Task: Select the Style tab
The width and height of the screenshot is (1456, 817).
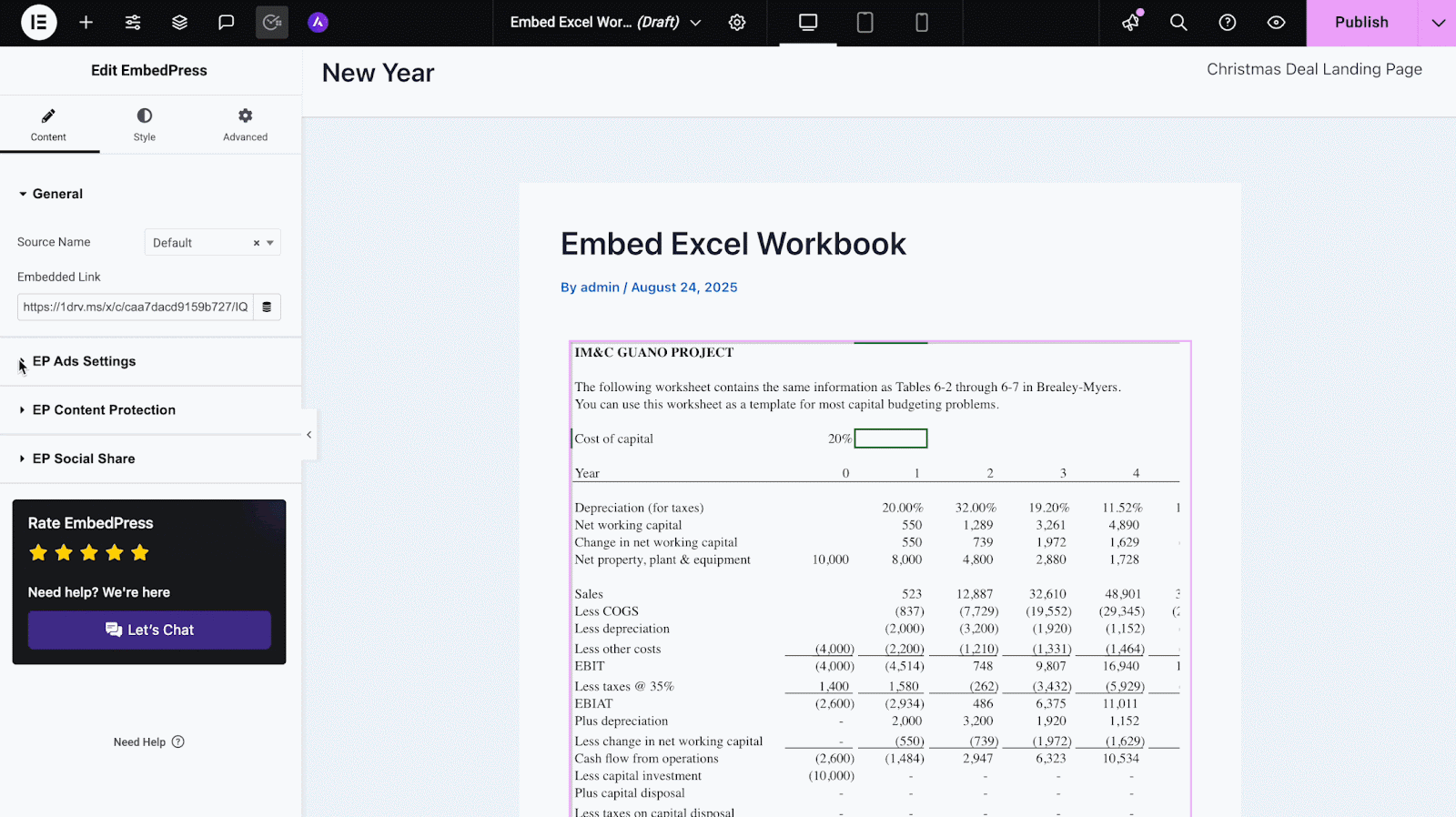Action: tap(145, 125)
